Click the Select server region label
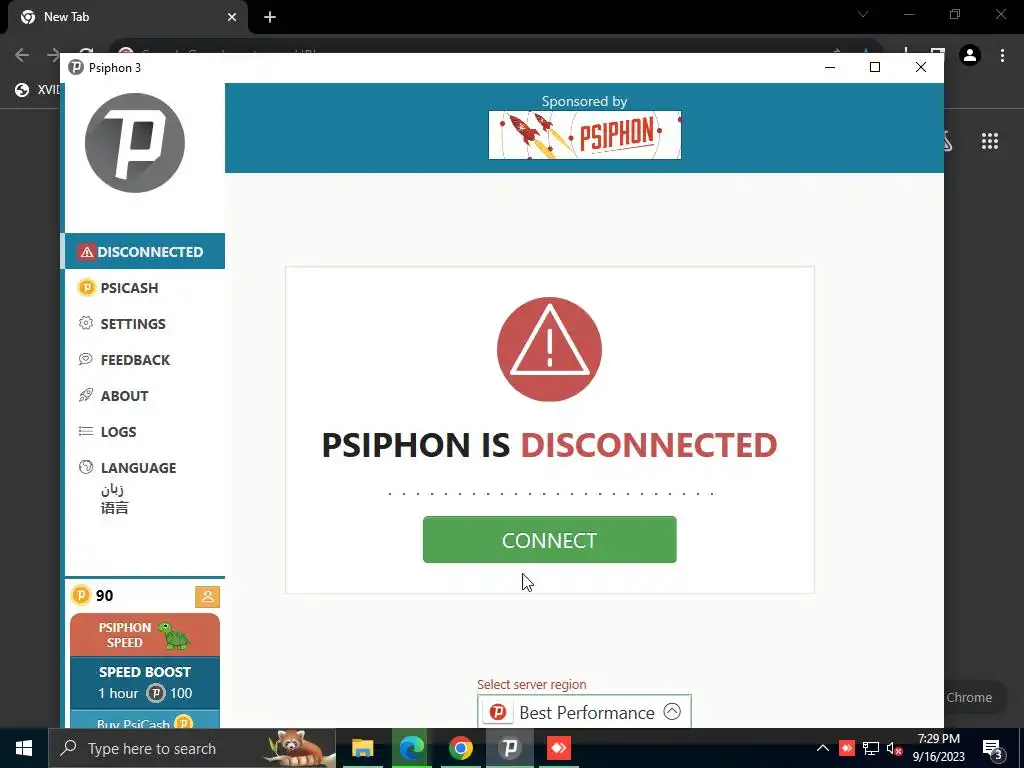The width and height of the screenshot is (1024, 768). tap(532, 684)
